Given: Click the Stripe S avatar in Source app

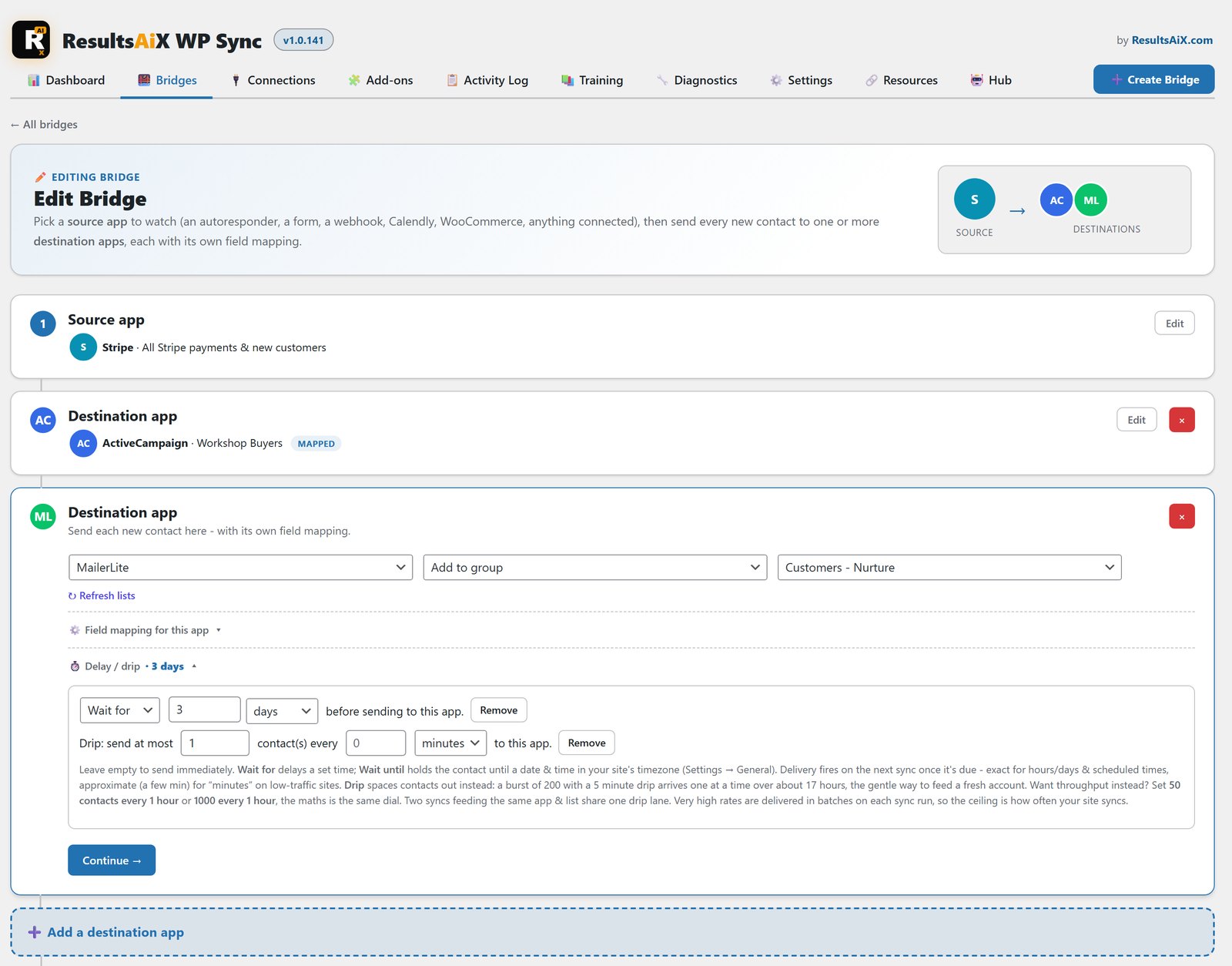Looking at the screenshot, I should click(83, 347).
